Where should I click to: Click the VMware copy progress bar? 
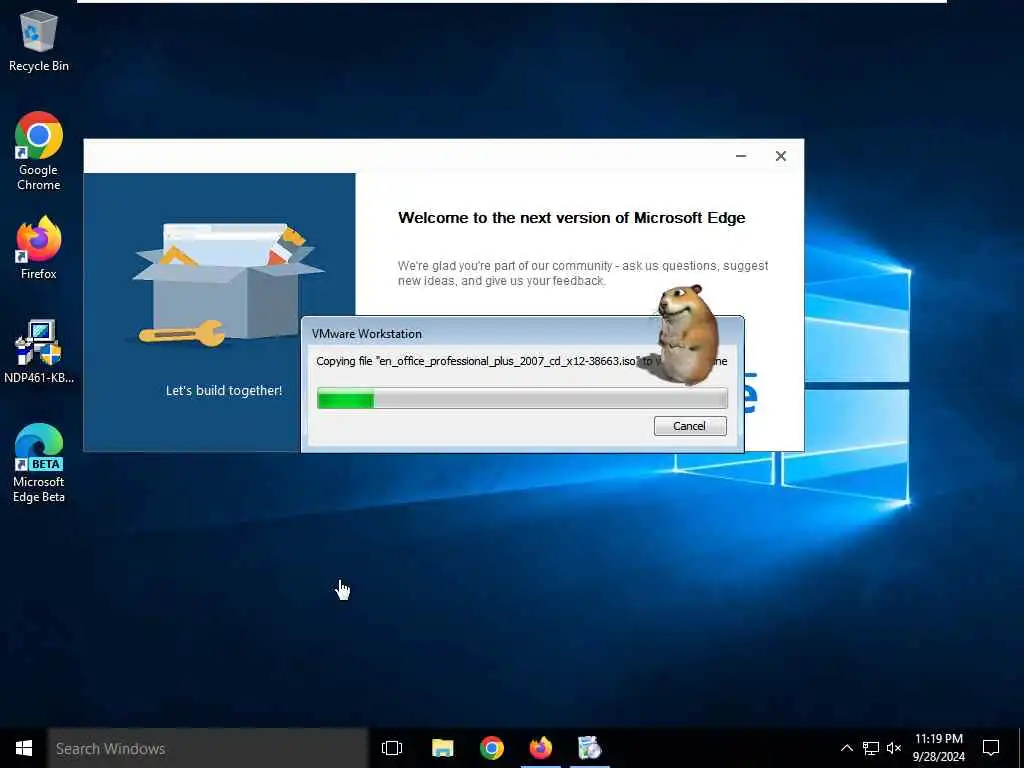[522, 398]
